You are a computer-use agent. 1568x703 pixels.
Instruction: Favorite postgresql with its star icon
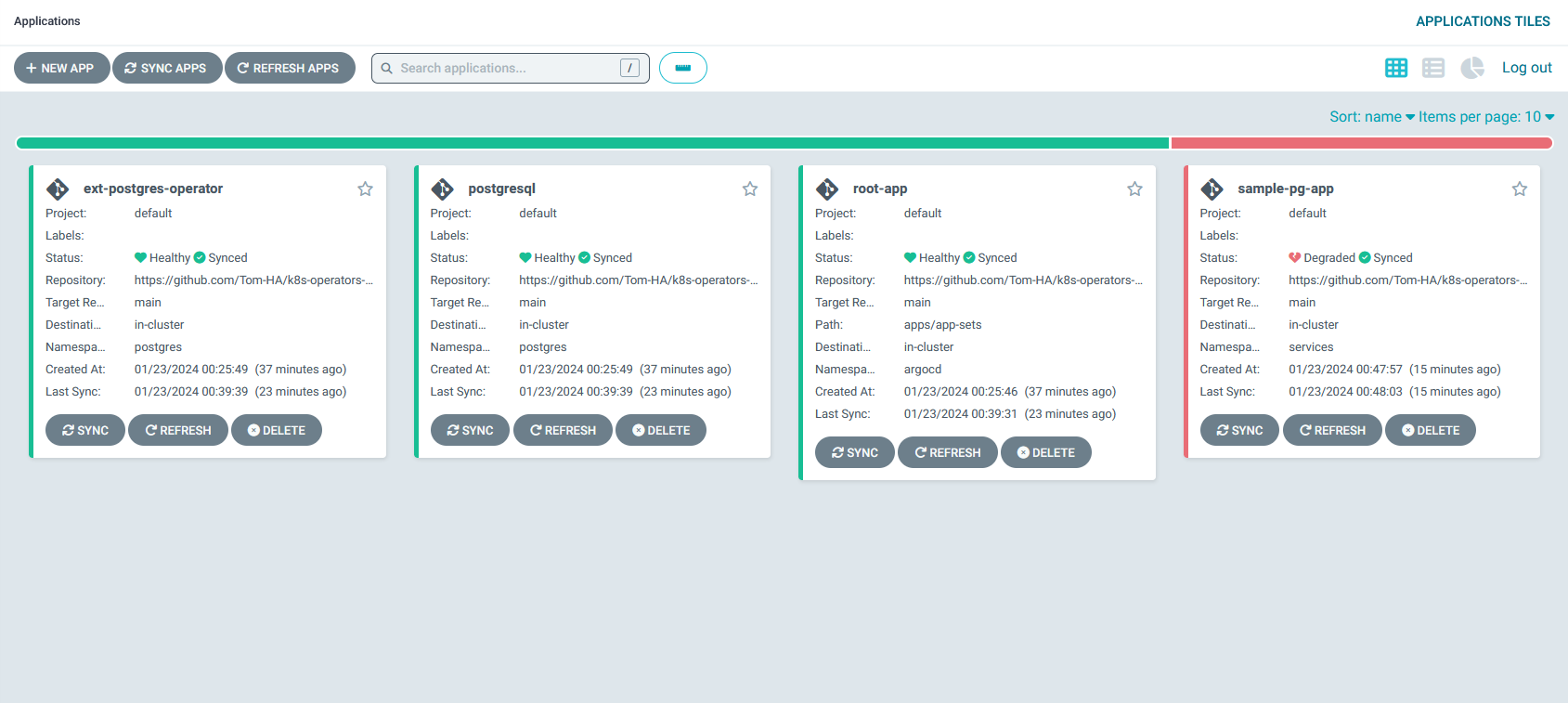tap(750, 189)
